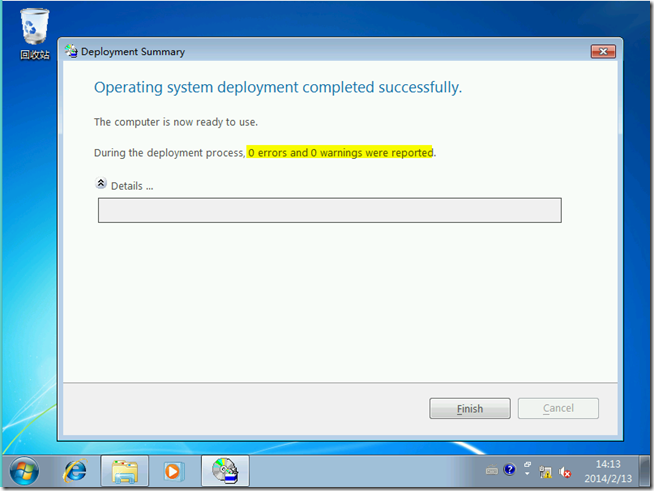Click inside the empty details box
Image resolution: width=654 pixels, height=491 pixels.
tap(330, 210)
